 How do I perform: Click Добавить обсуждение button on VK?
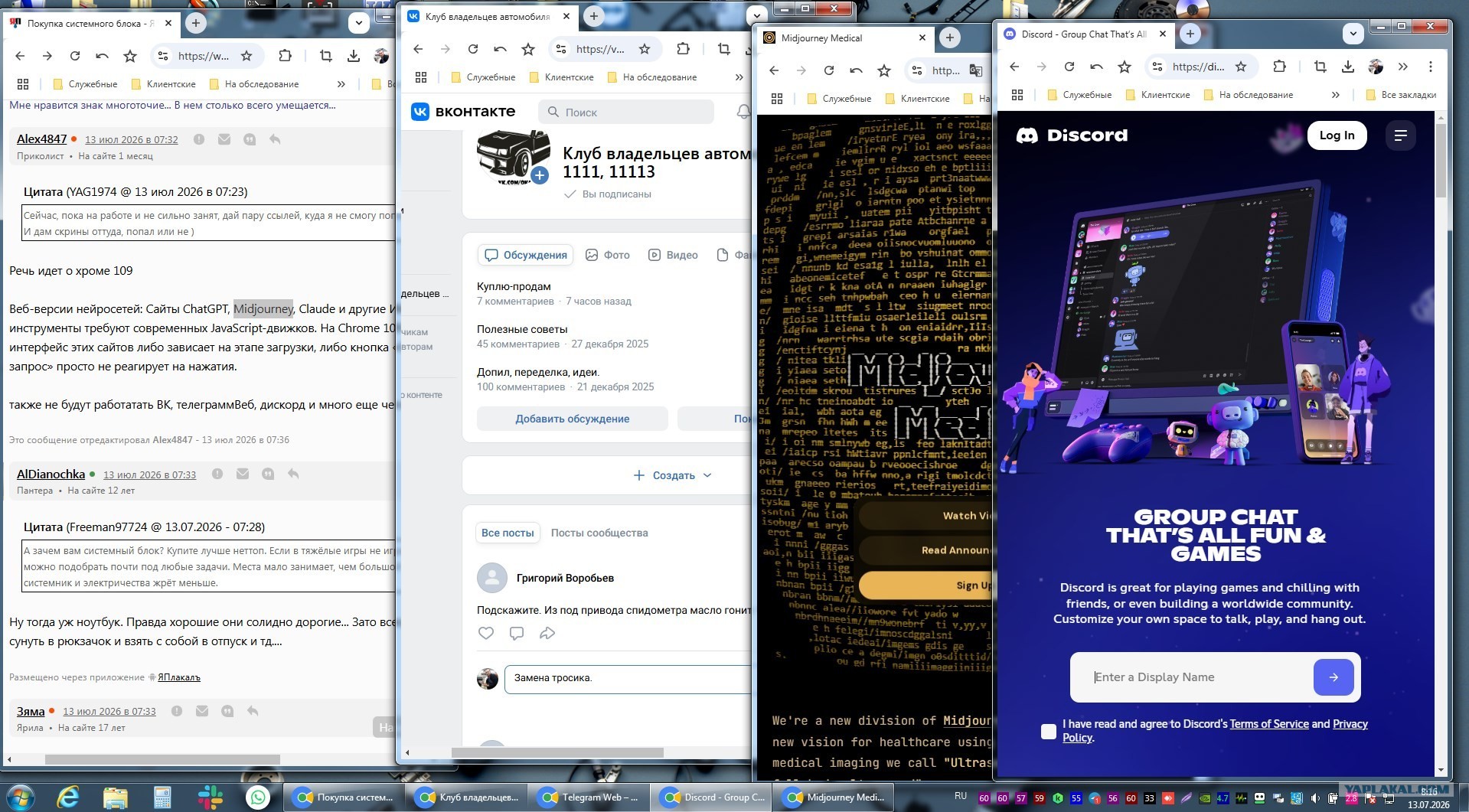[x=572, y=419]
